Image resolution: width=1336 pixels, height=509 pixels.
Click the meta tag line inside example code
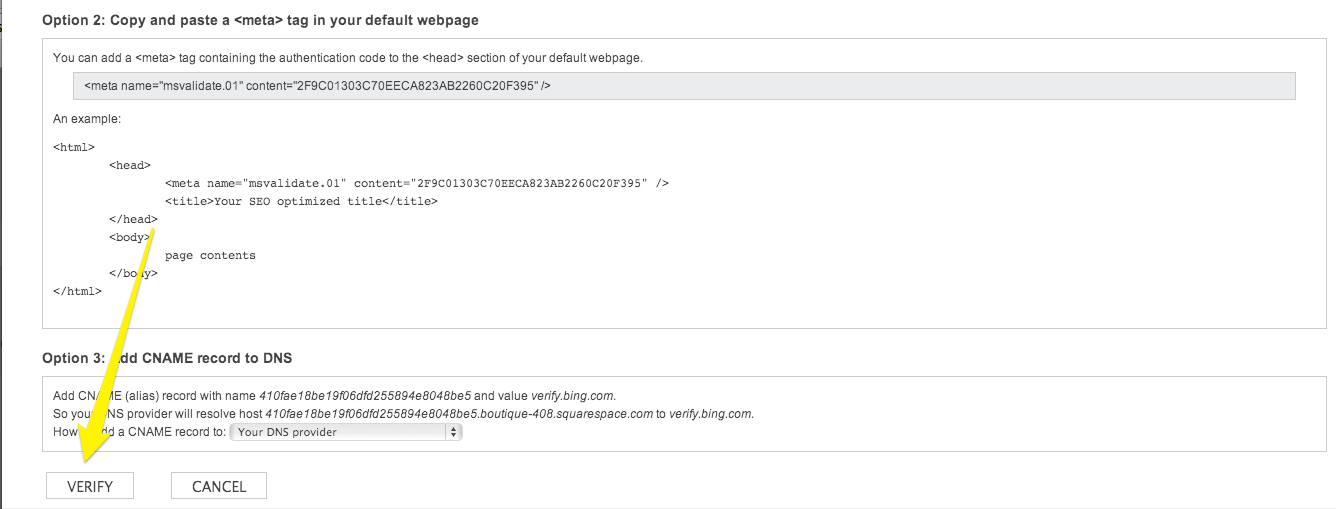417,183
